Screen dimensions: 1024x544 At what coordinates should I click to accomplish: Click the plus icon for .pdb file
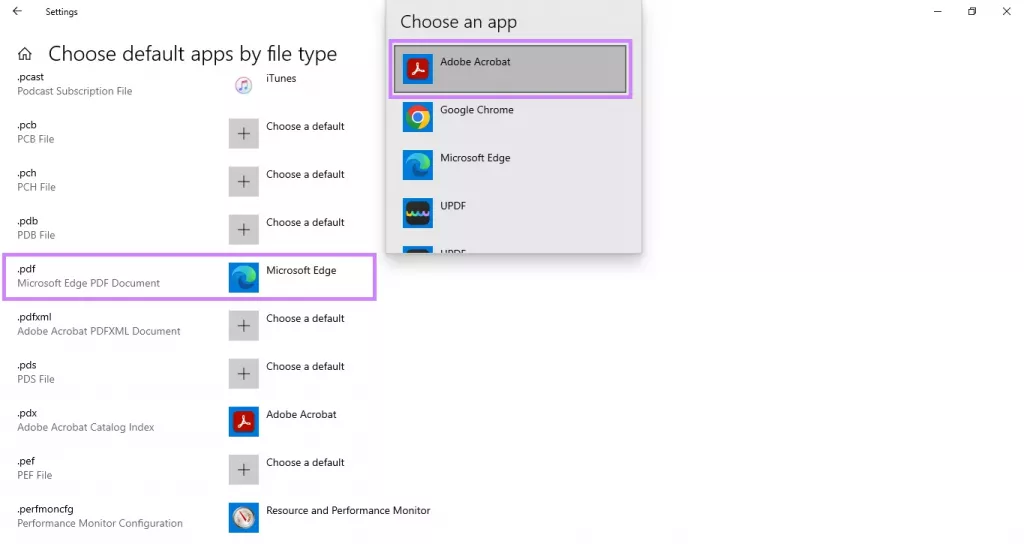[x=244, y=230]
